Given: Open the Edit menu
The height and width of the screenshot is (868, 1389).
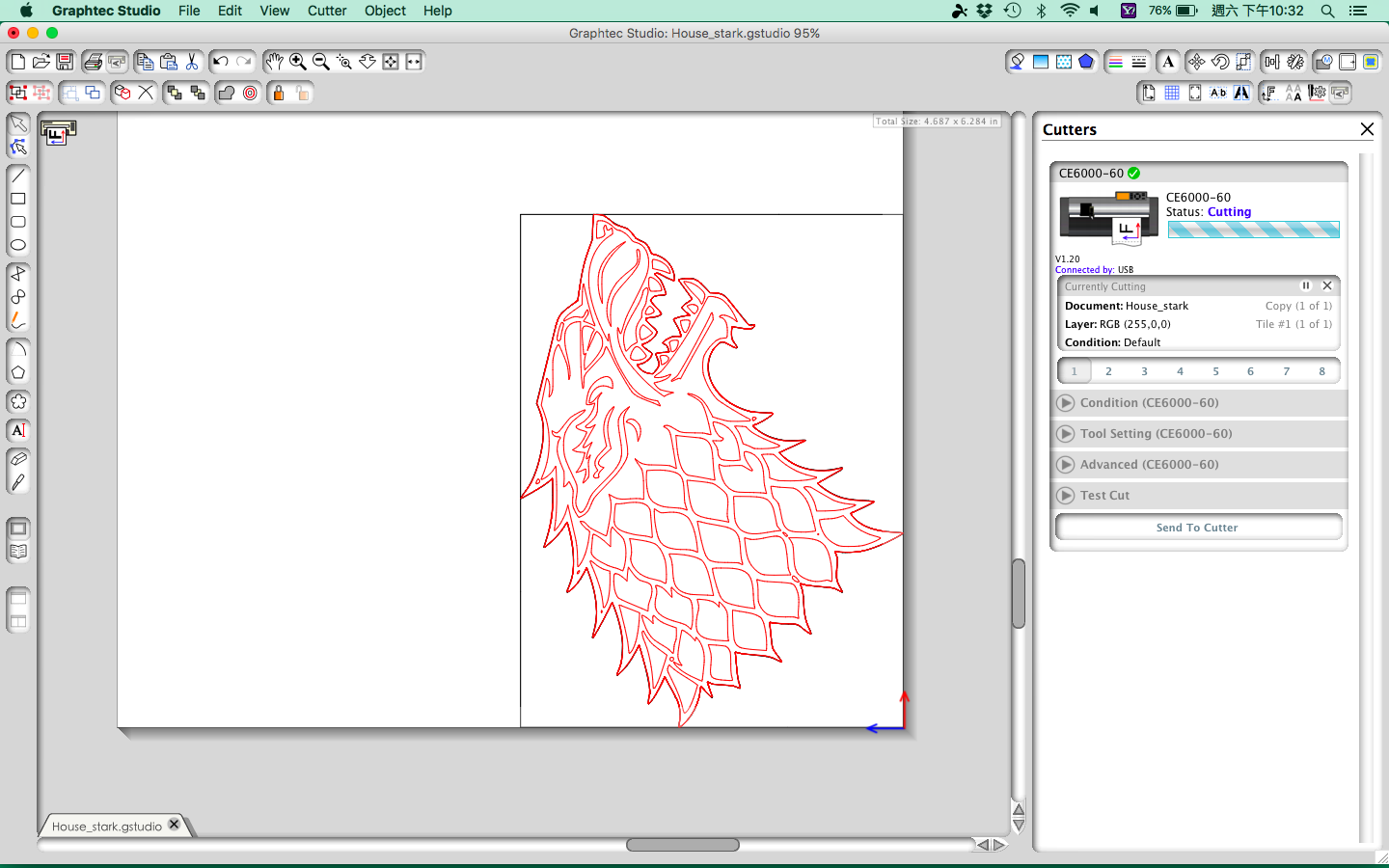Looking at the screenshot, I should [x=230, y=11].
